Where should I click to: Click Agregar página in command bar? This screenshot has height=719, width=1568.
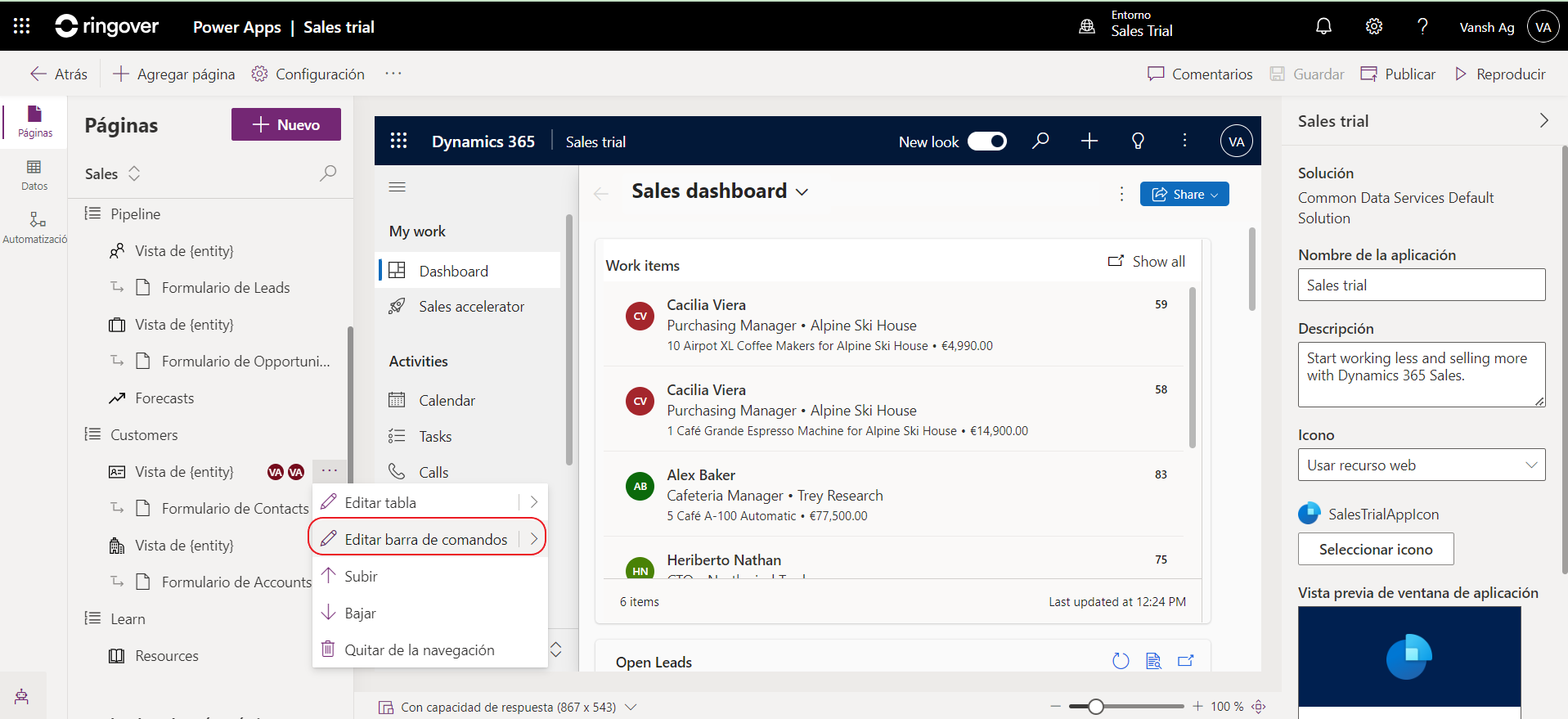[173, 74]
